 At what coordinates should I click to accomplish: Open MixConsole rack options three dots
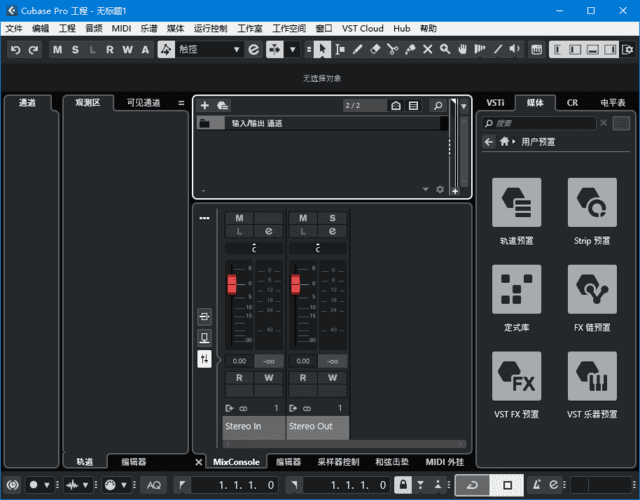(x=204, y=218)
